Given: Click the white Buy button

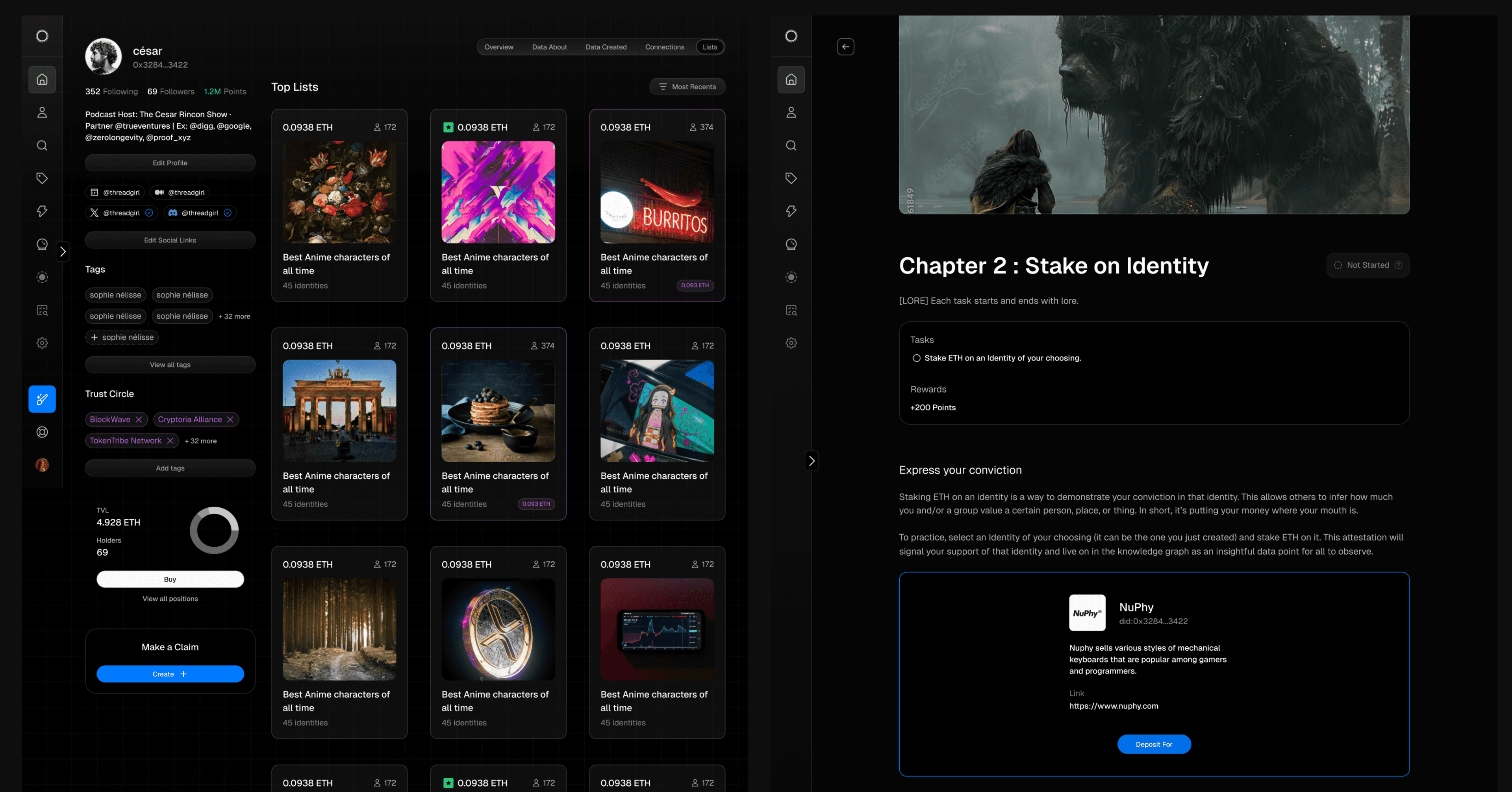Looking at the screenshot, I should [x=170, y=579].
